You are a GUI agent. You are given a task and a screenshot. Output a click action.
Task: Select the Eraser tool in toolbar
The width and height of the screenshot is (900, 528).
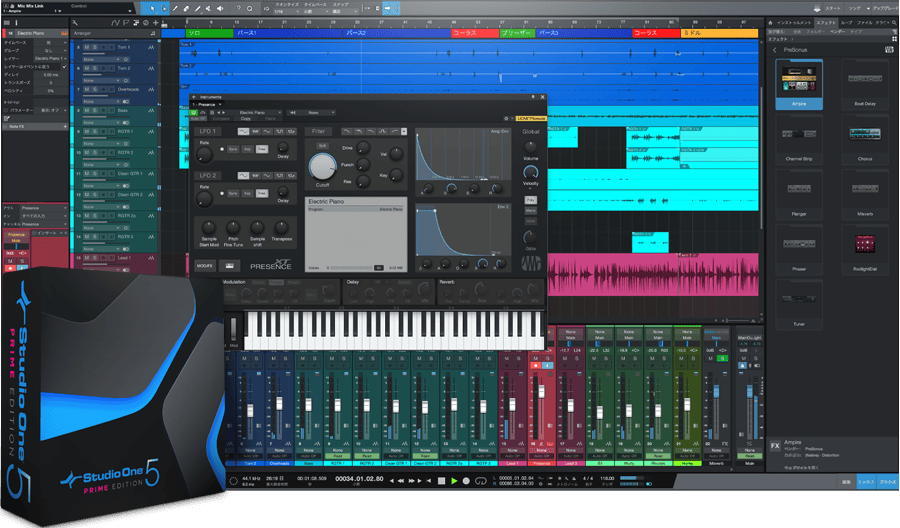[x=186, y=9]
